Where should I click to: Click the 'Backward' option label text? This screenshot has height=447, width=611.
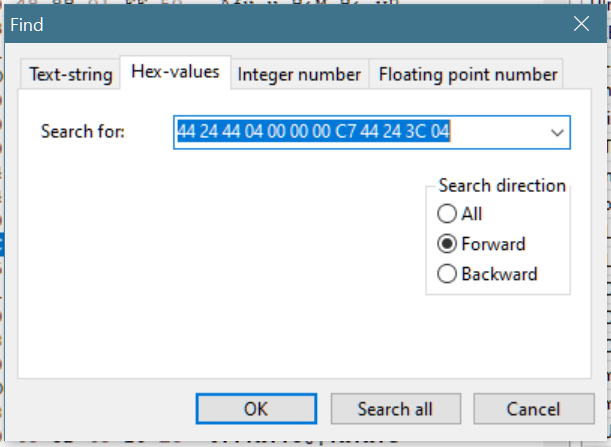(x=499, y=274)
